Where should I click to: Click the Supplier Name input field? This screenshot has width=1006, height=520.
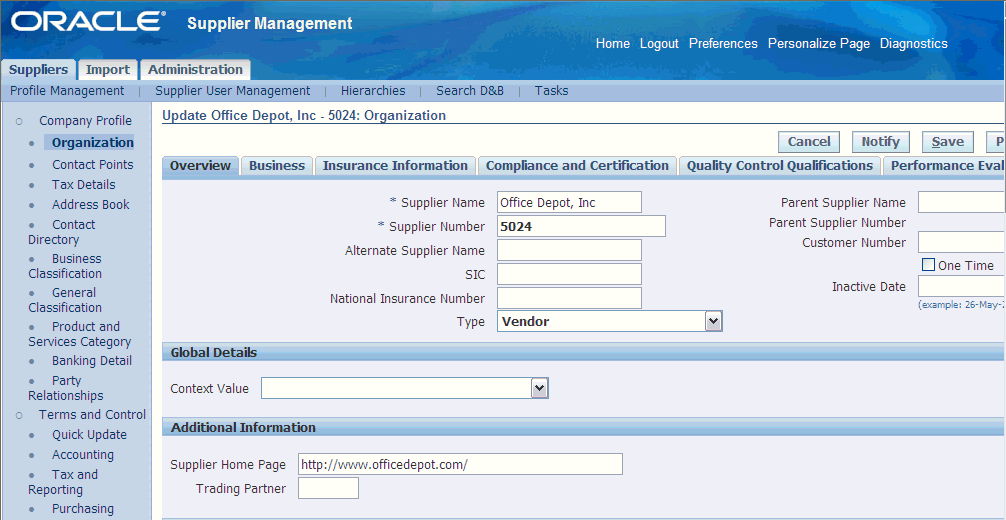(569, 202)
